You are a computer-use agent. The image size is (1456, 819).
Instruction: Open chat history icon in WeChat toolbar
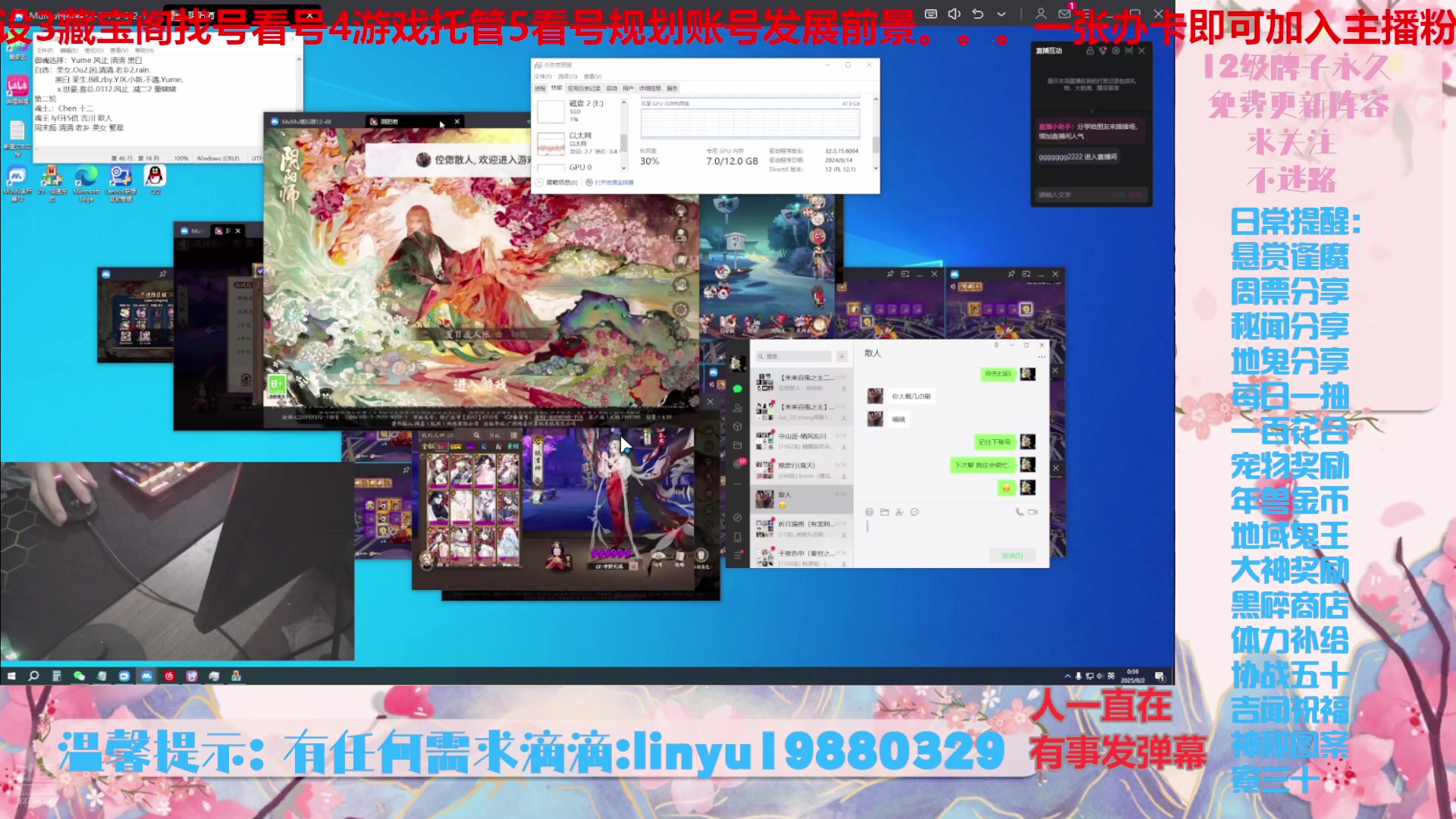915,512
